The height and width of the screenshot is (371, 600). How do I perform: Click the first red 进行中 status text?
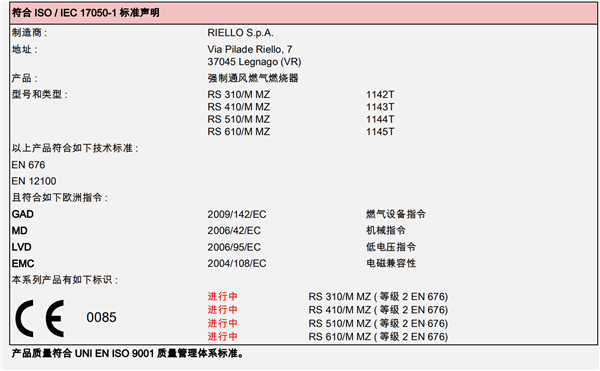(223, 296)
